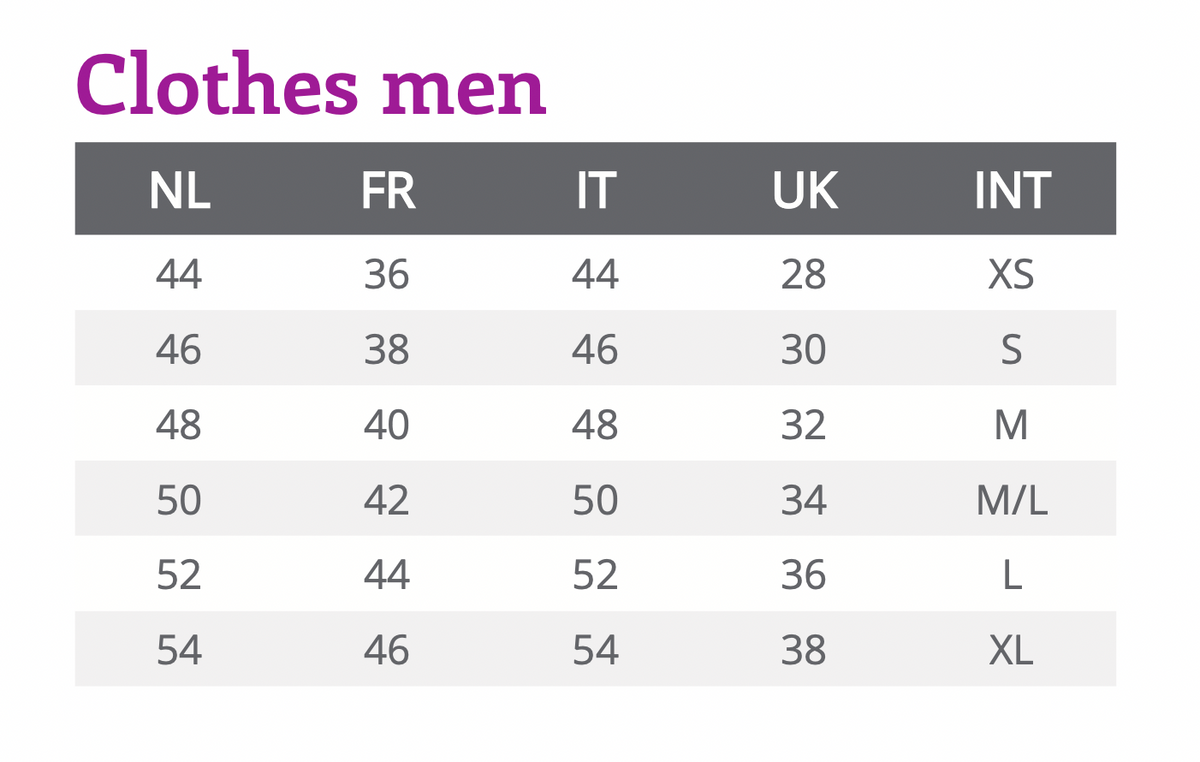Click the "Clothes men" title
1200x762 pixels.
click(x=311, y=84)
